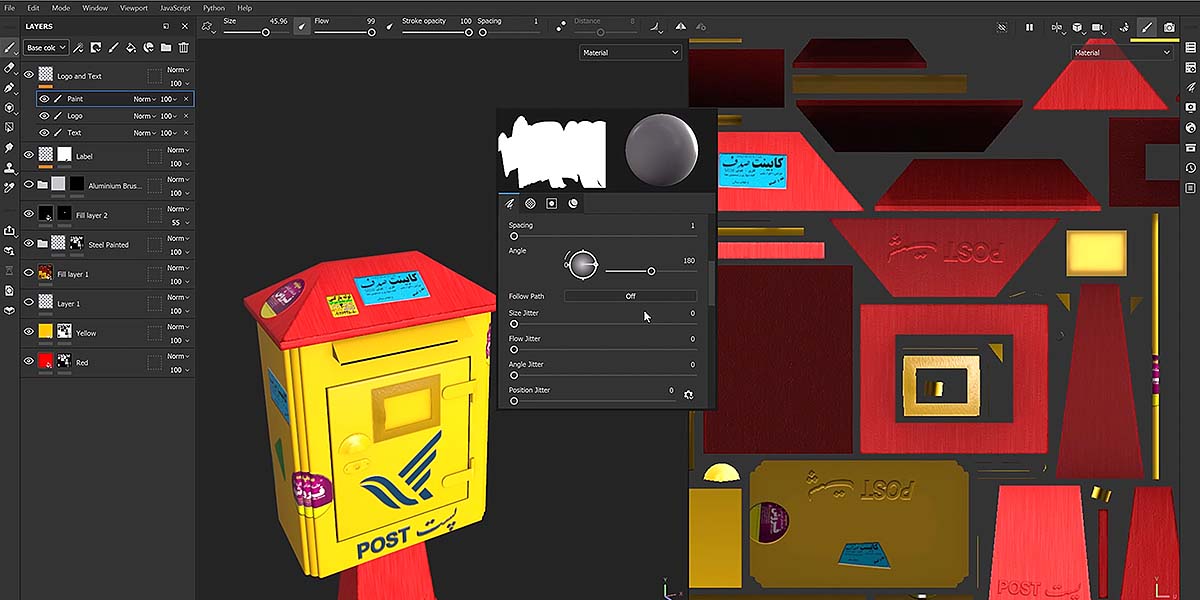Open the Iray render camera icon
The image size is (1200, 600).
pos(1169,27)
